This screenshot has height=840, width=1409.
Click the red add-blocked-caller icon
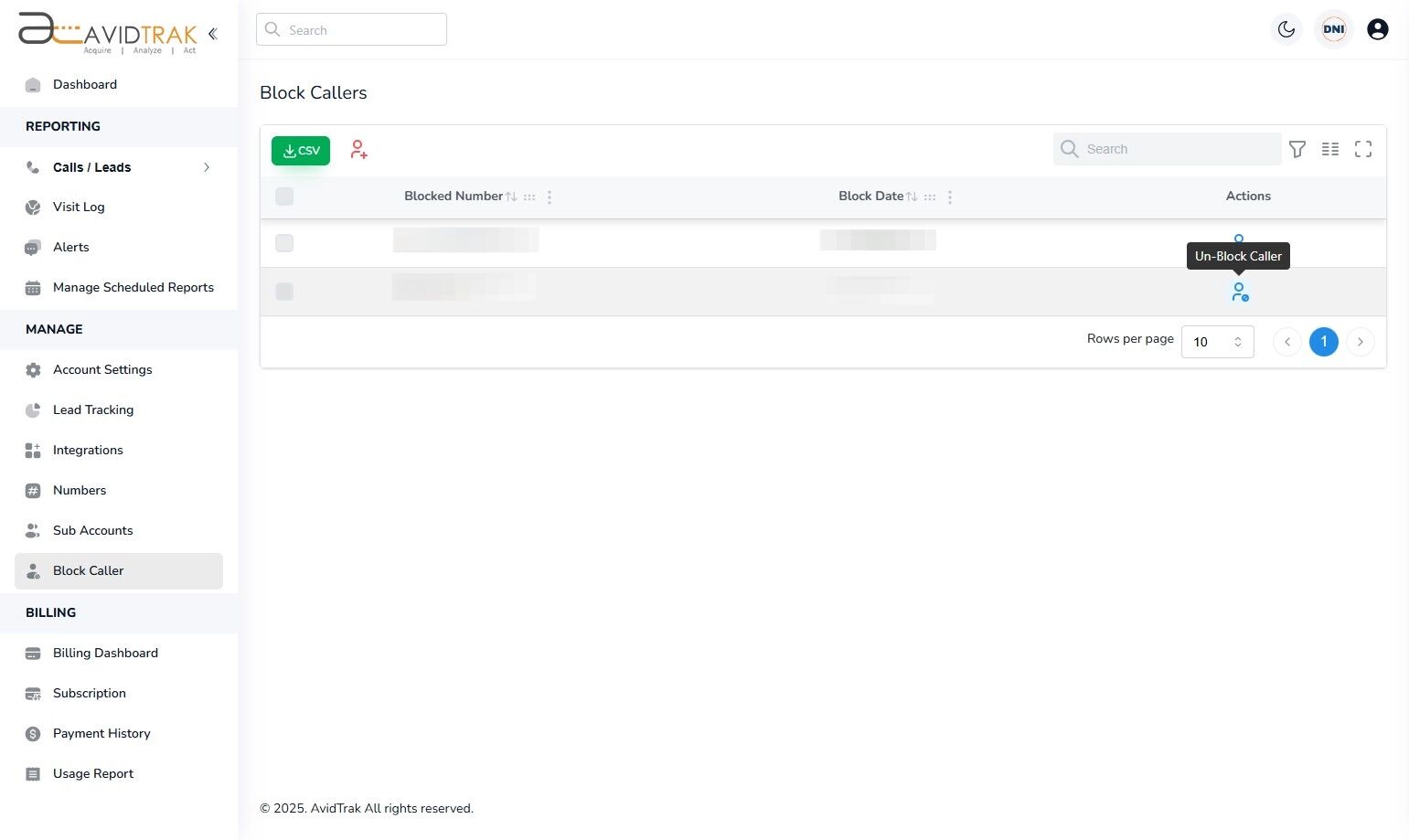point(358,149)
